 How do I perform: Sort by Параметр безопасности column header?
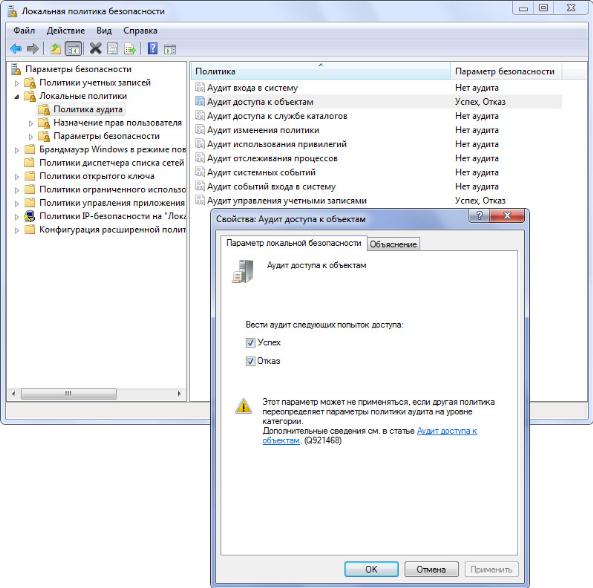point(506,71)
